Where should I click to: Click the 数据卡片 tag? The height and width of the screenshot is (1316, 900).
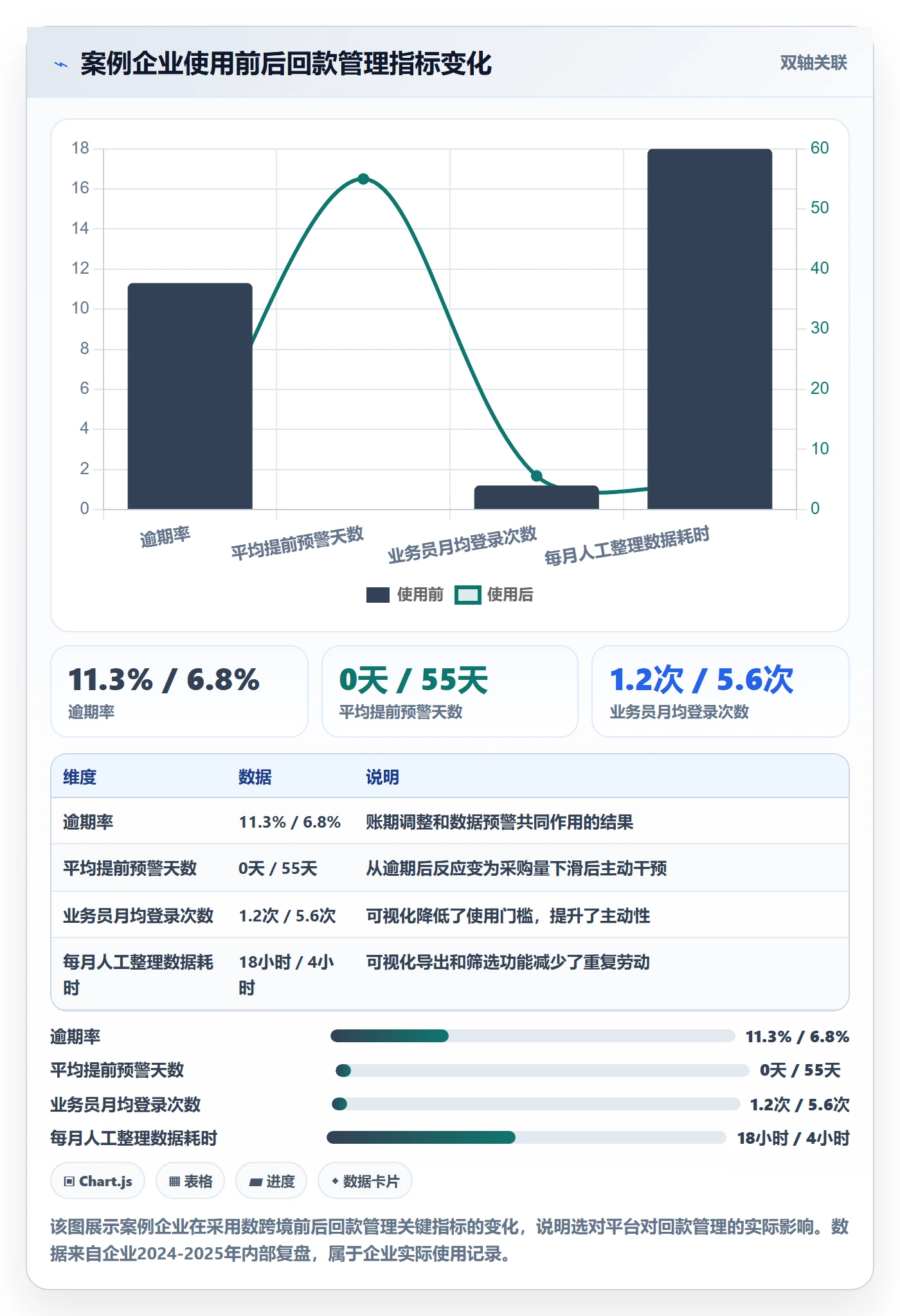coord(365,1181)
